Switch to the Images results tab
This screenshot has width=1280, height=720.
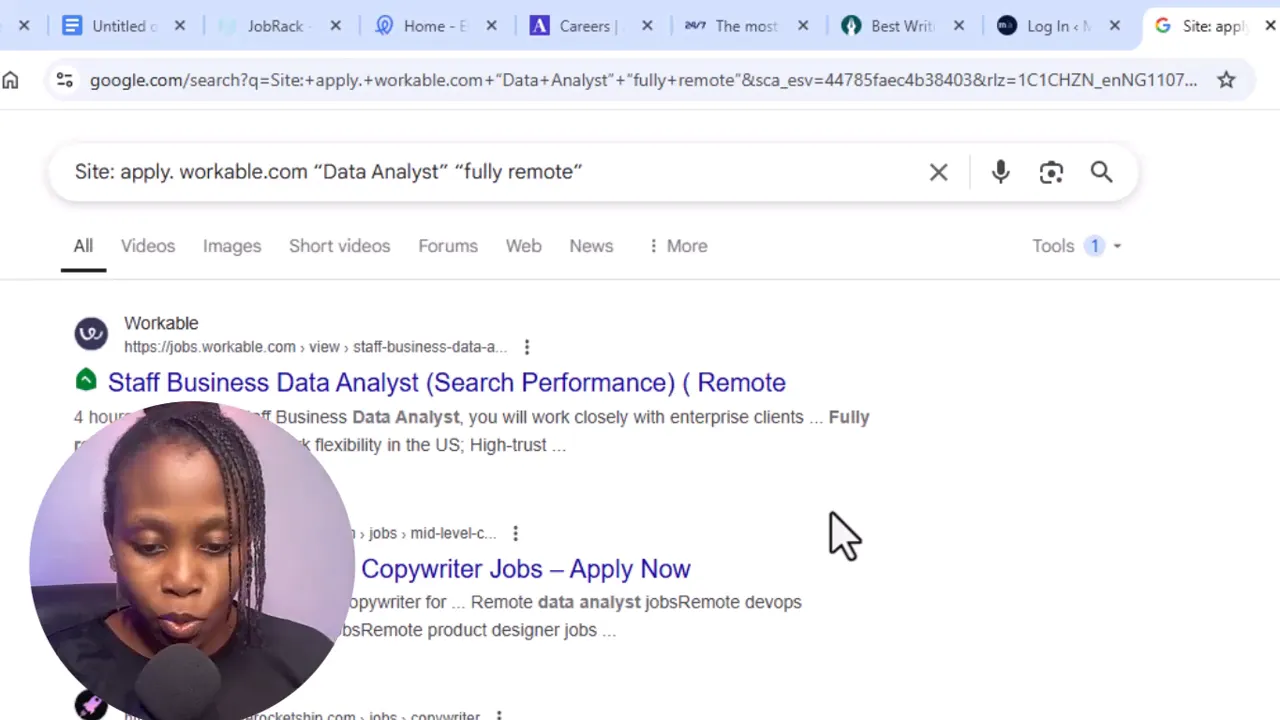[x=232, y=246]
